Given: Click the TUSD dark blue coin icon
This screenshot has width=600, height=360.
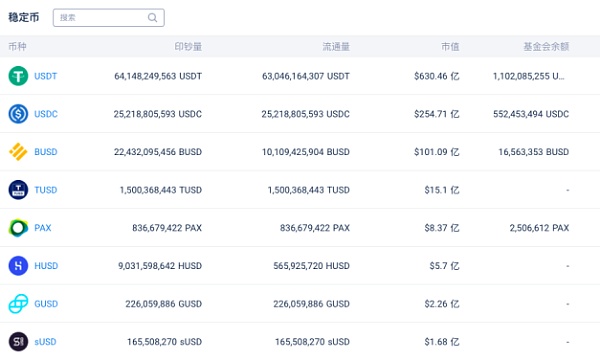Looking at the screenshot, I should (x=18, y=190).
